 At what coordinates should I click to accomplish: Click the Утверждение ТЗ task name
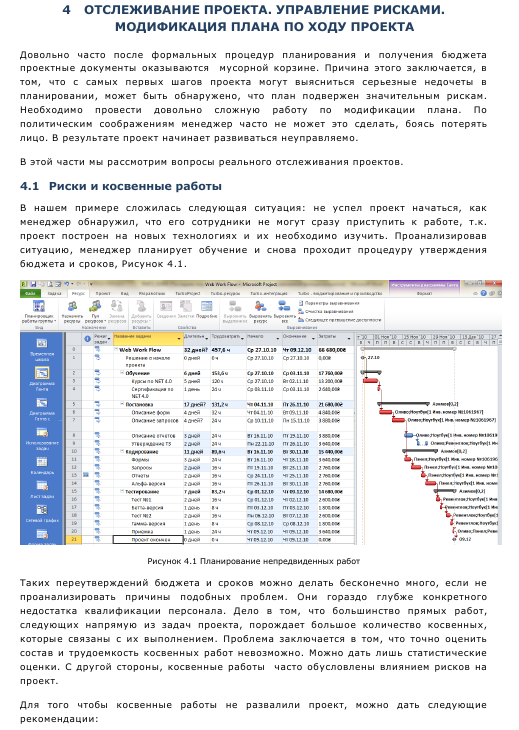pos(153,444)
